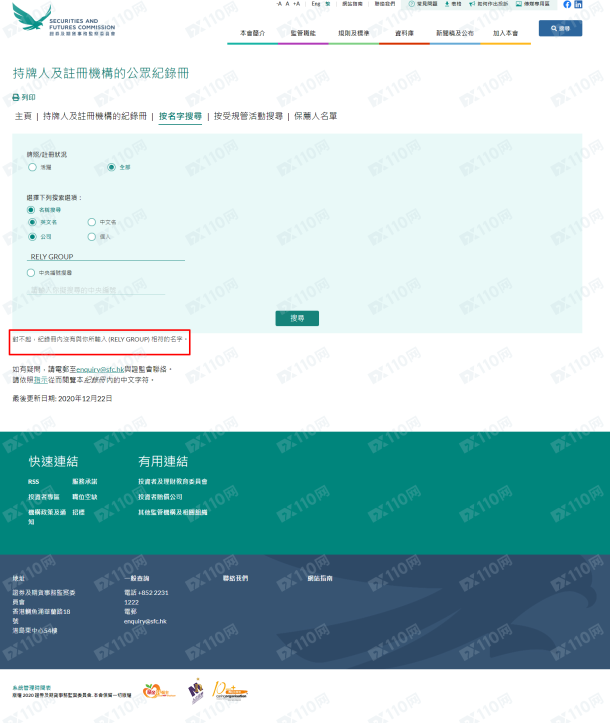The height and width of the screenshot is (723, 610).
Task: Open the download forms item in top bar
Action: [453, 4]
